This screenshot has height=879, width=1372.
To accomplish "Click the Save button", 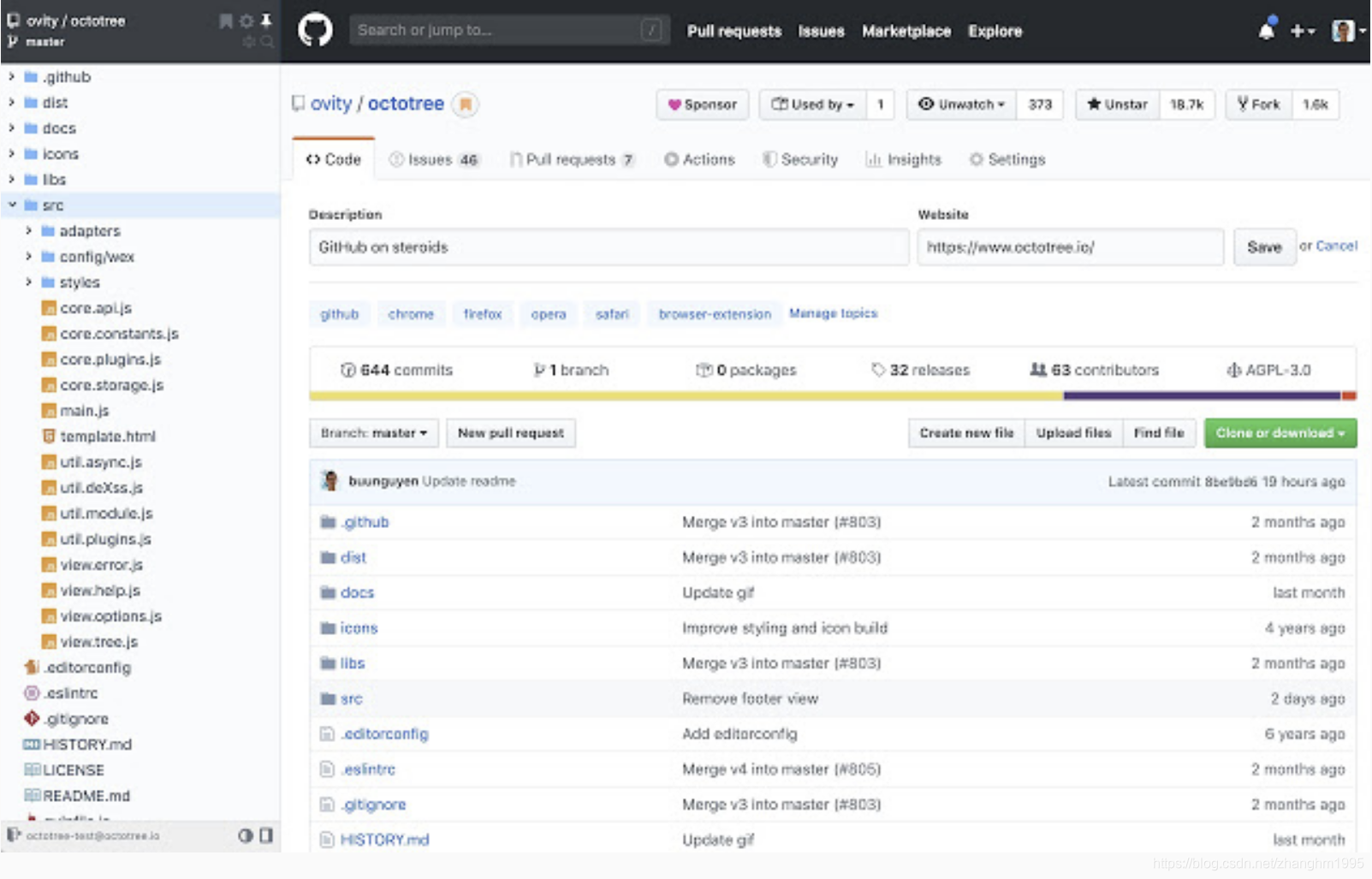I will (x=1264, y=247).
